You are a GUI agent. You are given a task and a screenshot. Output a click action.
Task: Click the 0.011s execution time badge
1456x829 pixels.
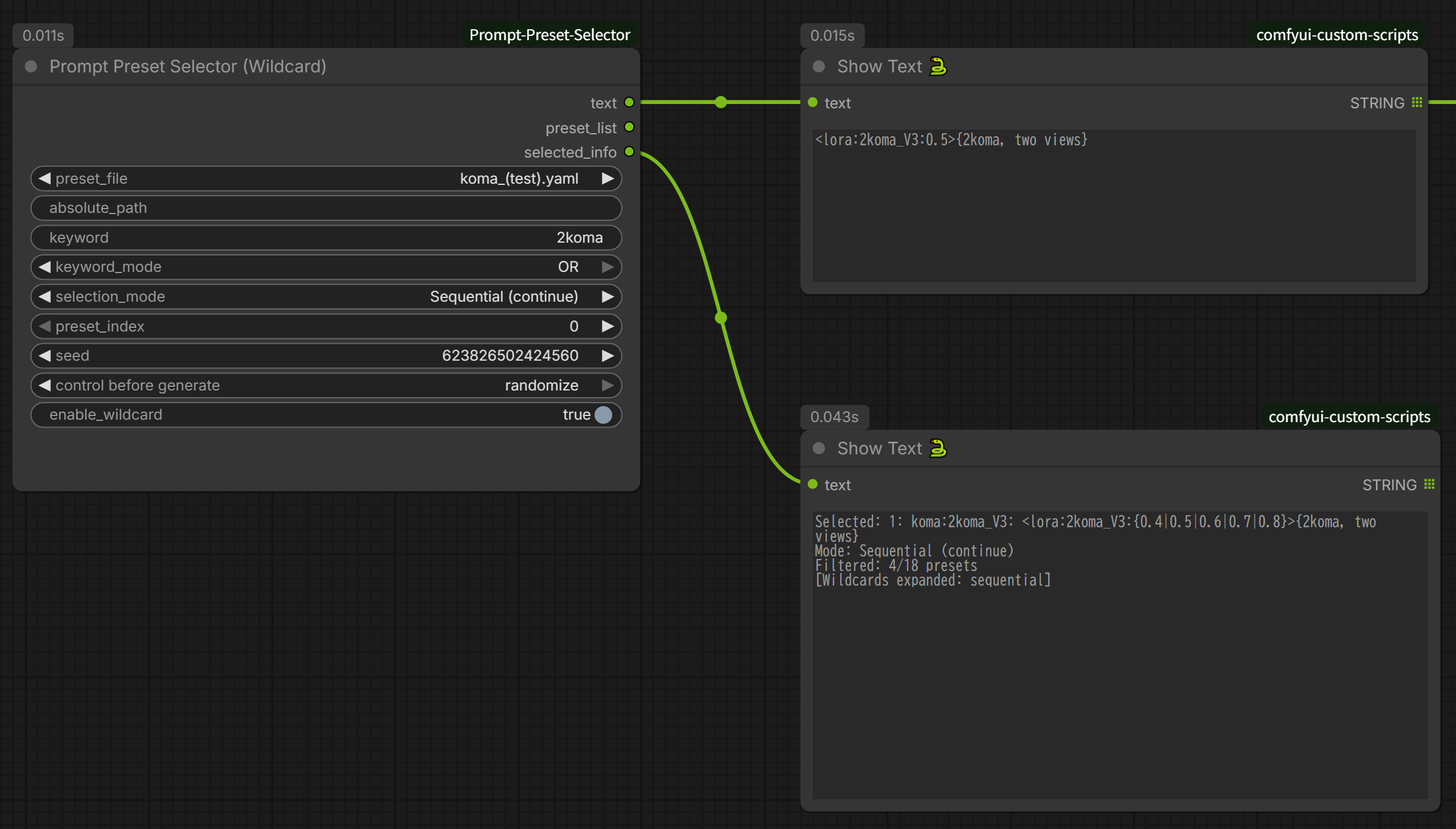[43, 35]
